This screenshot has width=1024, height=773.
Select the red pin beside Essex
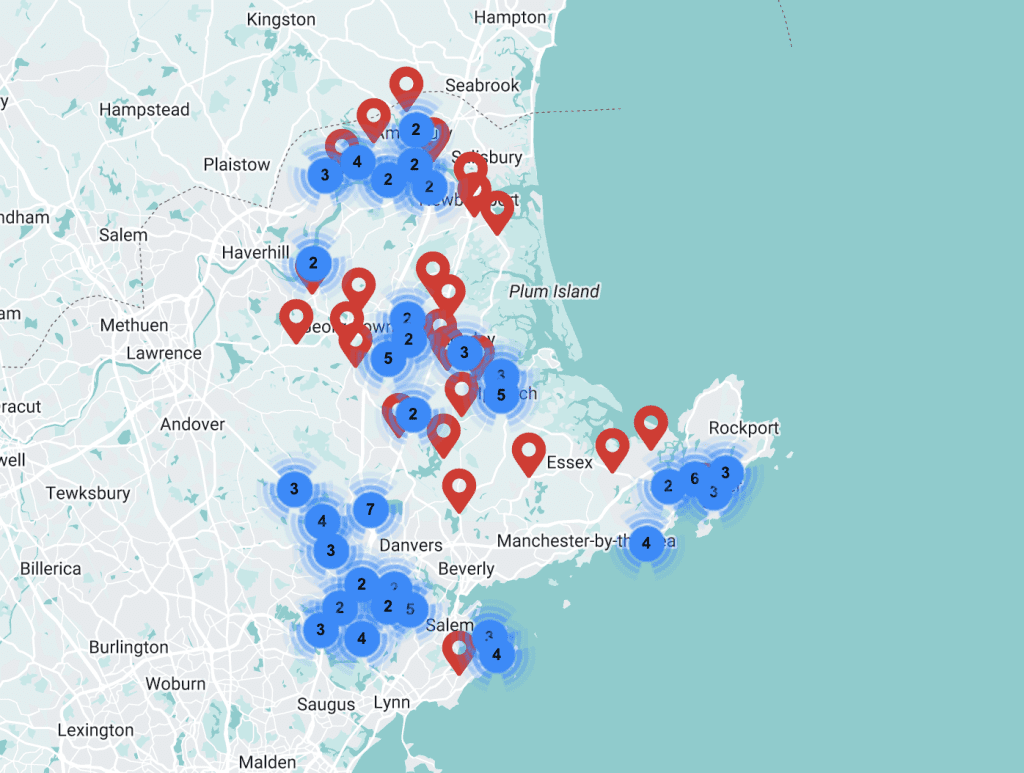pyautogui.click(x=529, y=450)
